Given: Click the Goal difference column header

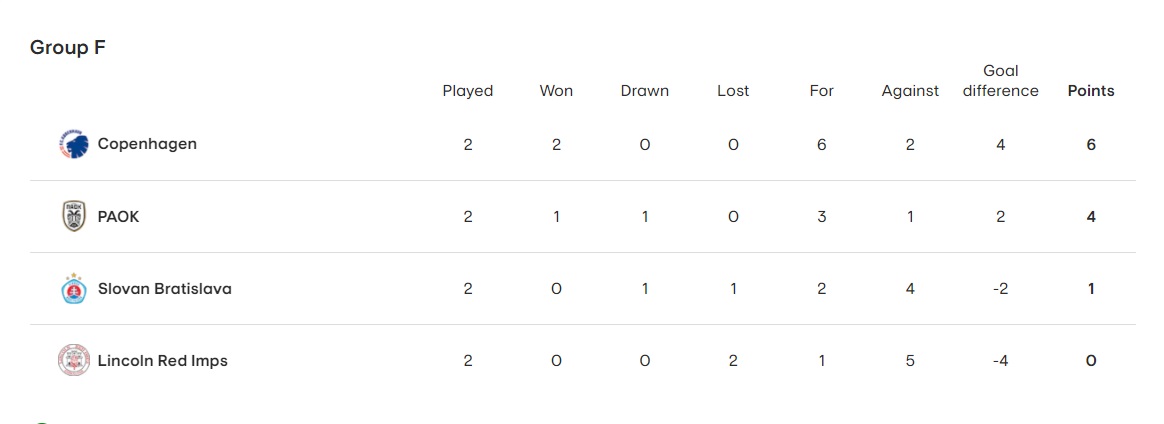Looking at the screenshot, I should [x=1001, y=81].
